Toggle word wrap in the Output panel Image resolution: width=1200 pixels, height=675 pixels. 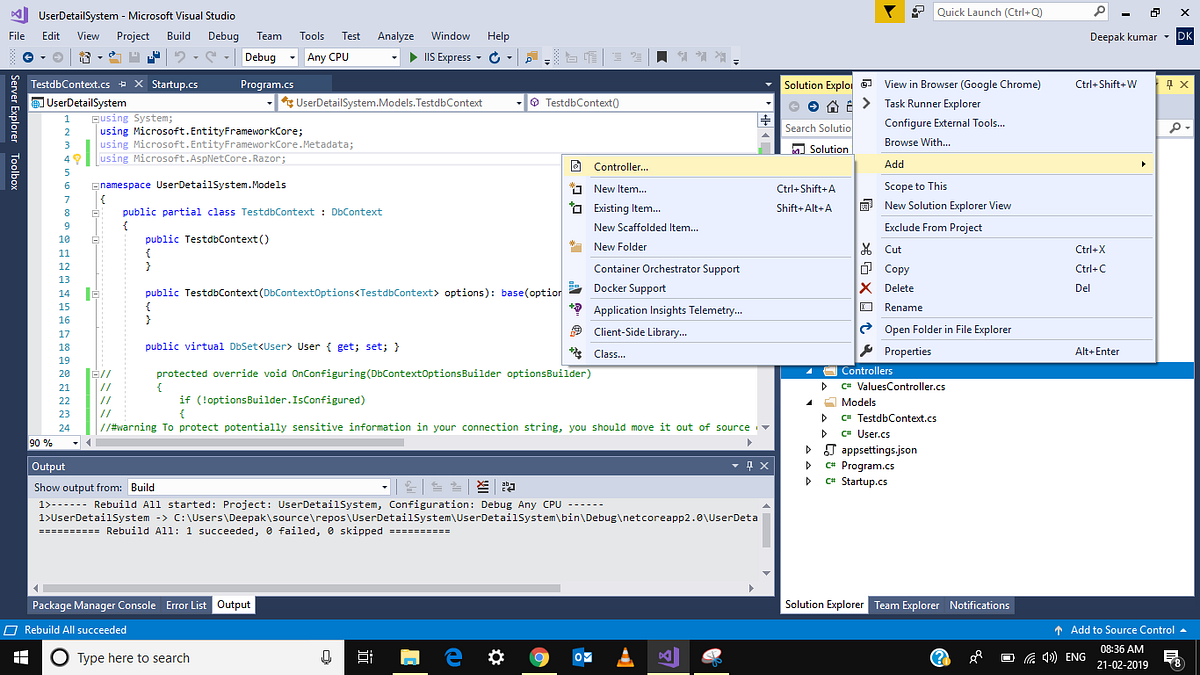pos(508,487)
